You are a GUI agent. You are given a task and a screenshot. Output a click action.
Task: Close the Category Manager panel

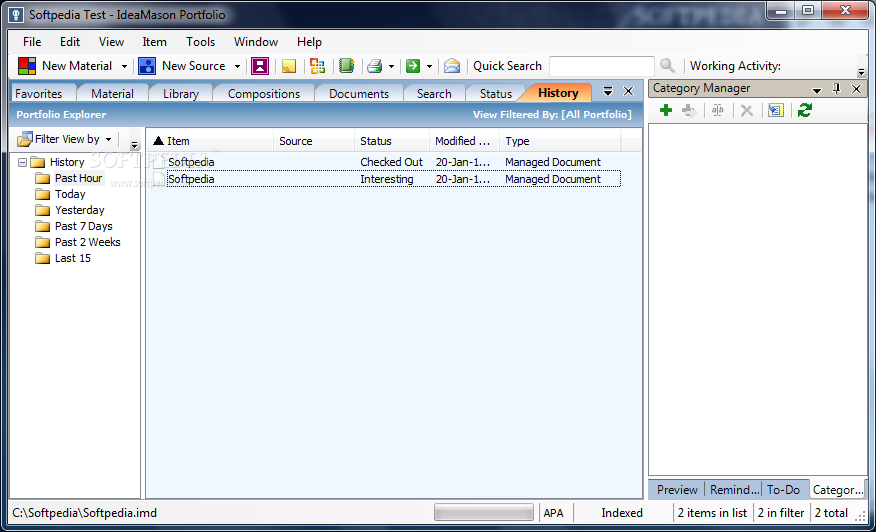[x=856, y=89]
